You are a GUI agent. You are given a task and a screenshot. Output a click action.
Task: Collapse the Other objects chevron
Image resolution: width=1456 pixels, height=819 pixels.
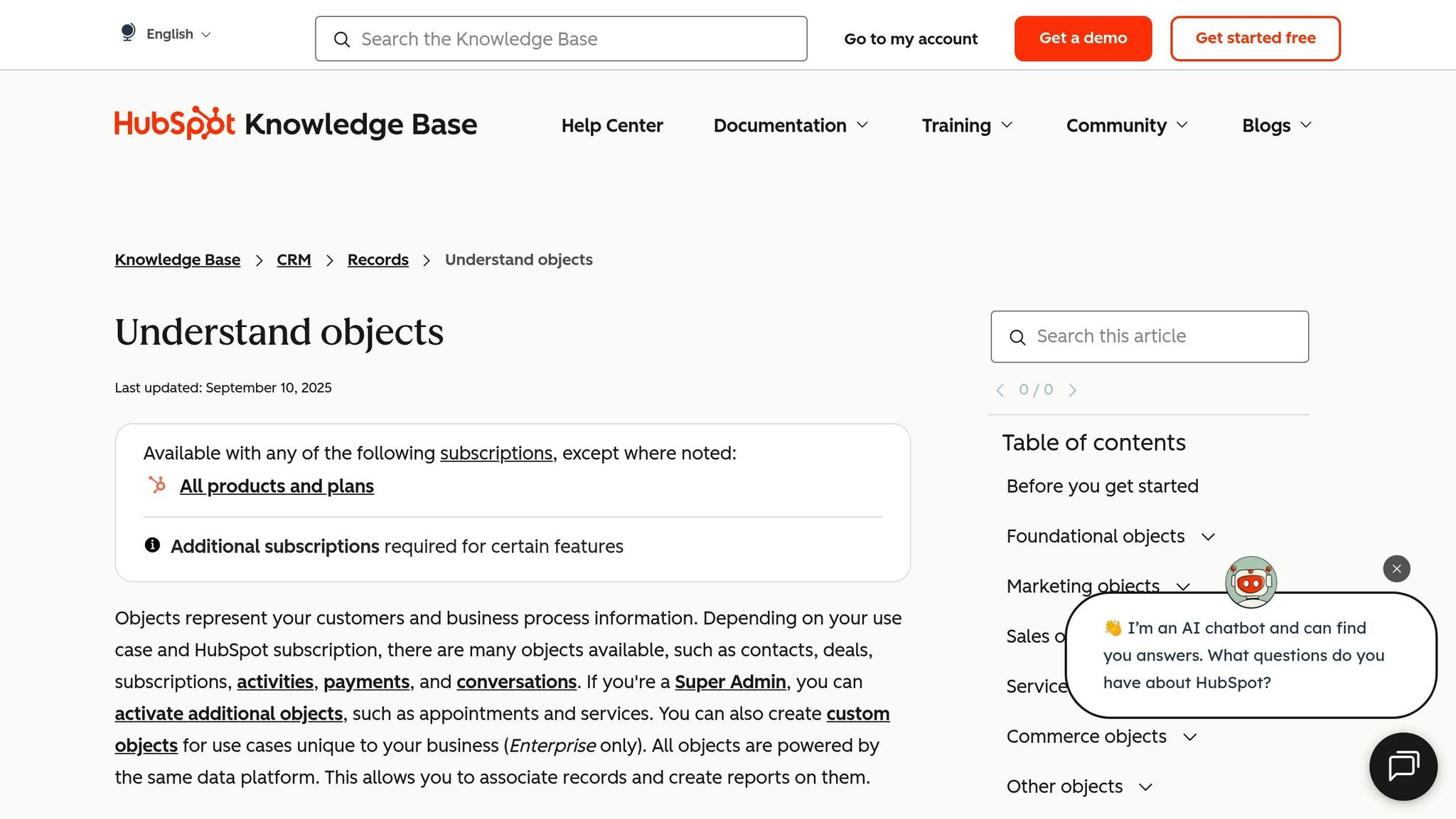[1145, 787]
